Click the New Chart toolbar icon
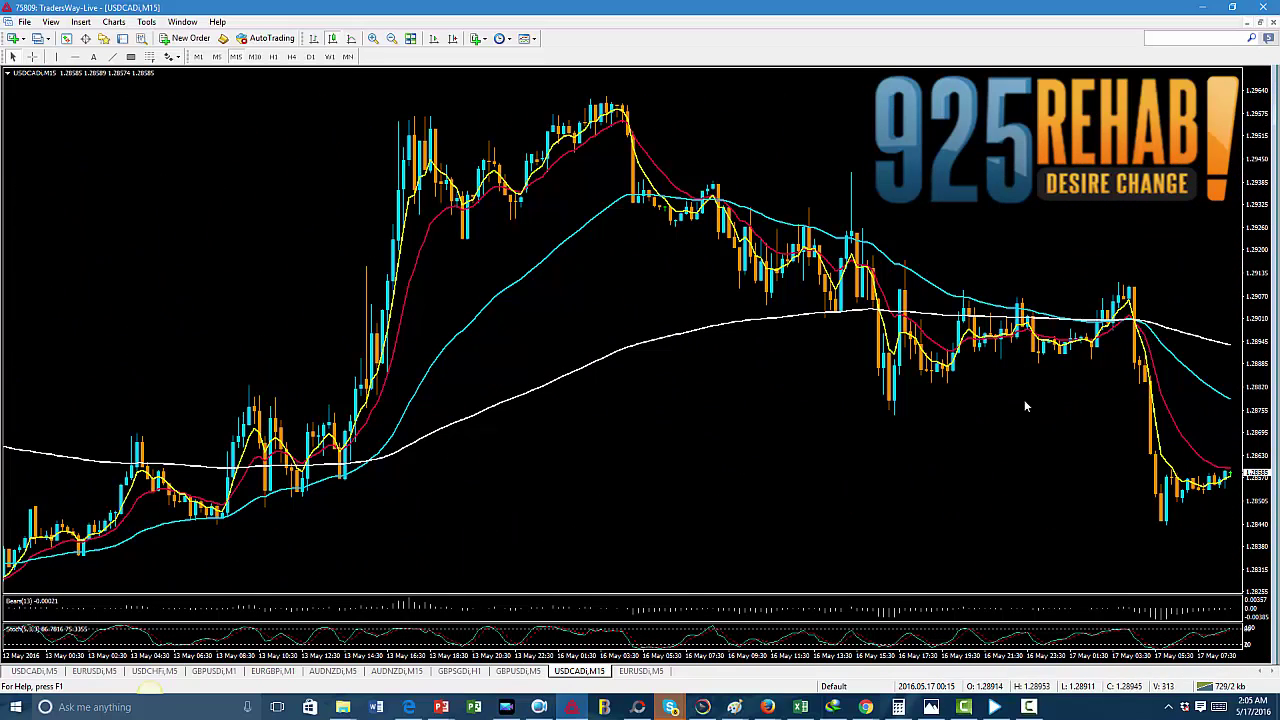 tap(14, 39)
